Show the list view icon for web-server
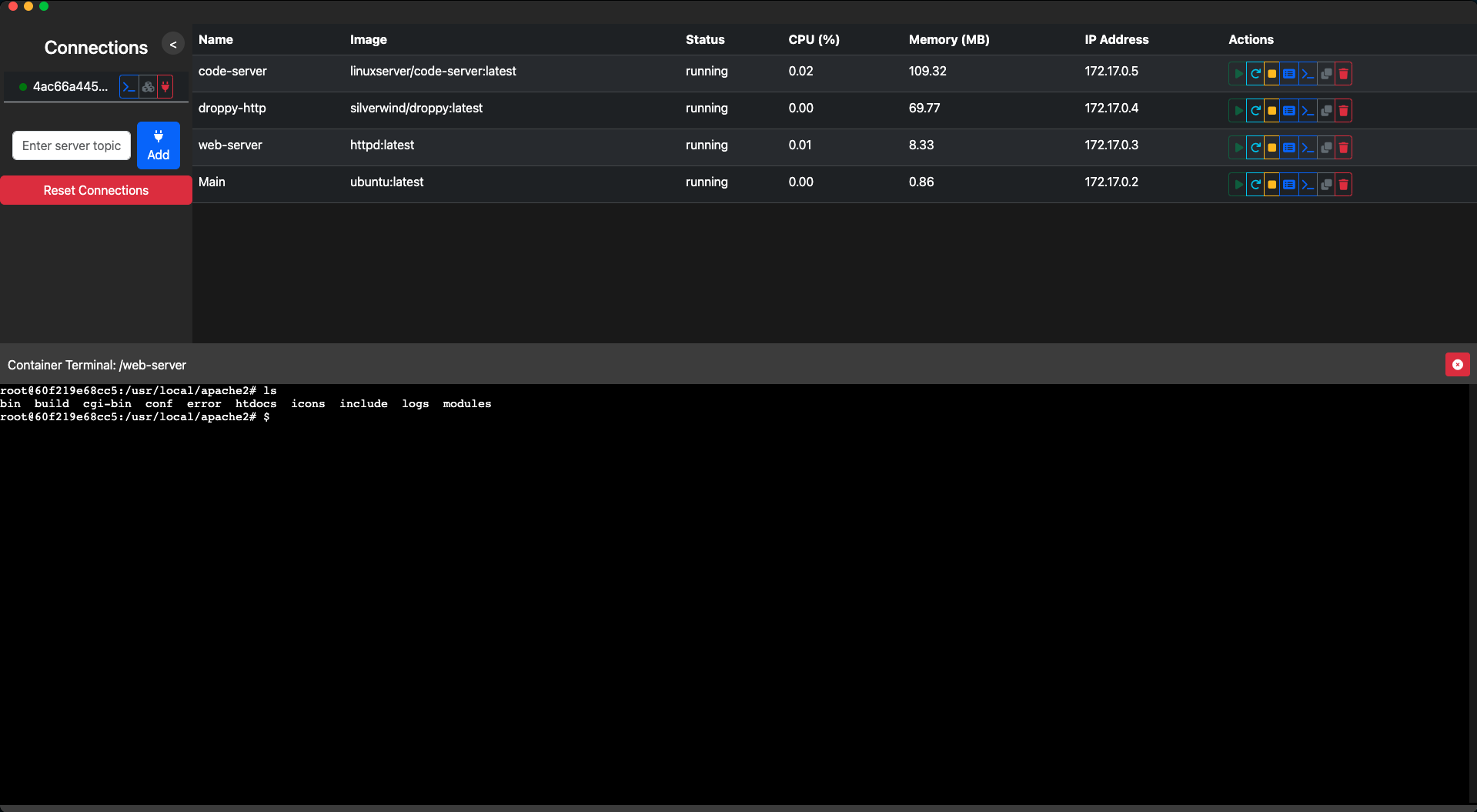Viewport: 1477px width, 812px height. click(1289, 148)
